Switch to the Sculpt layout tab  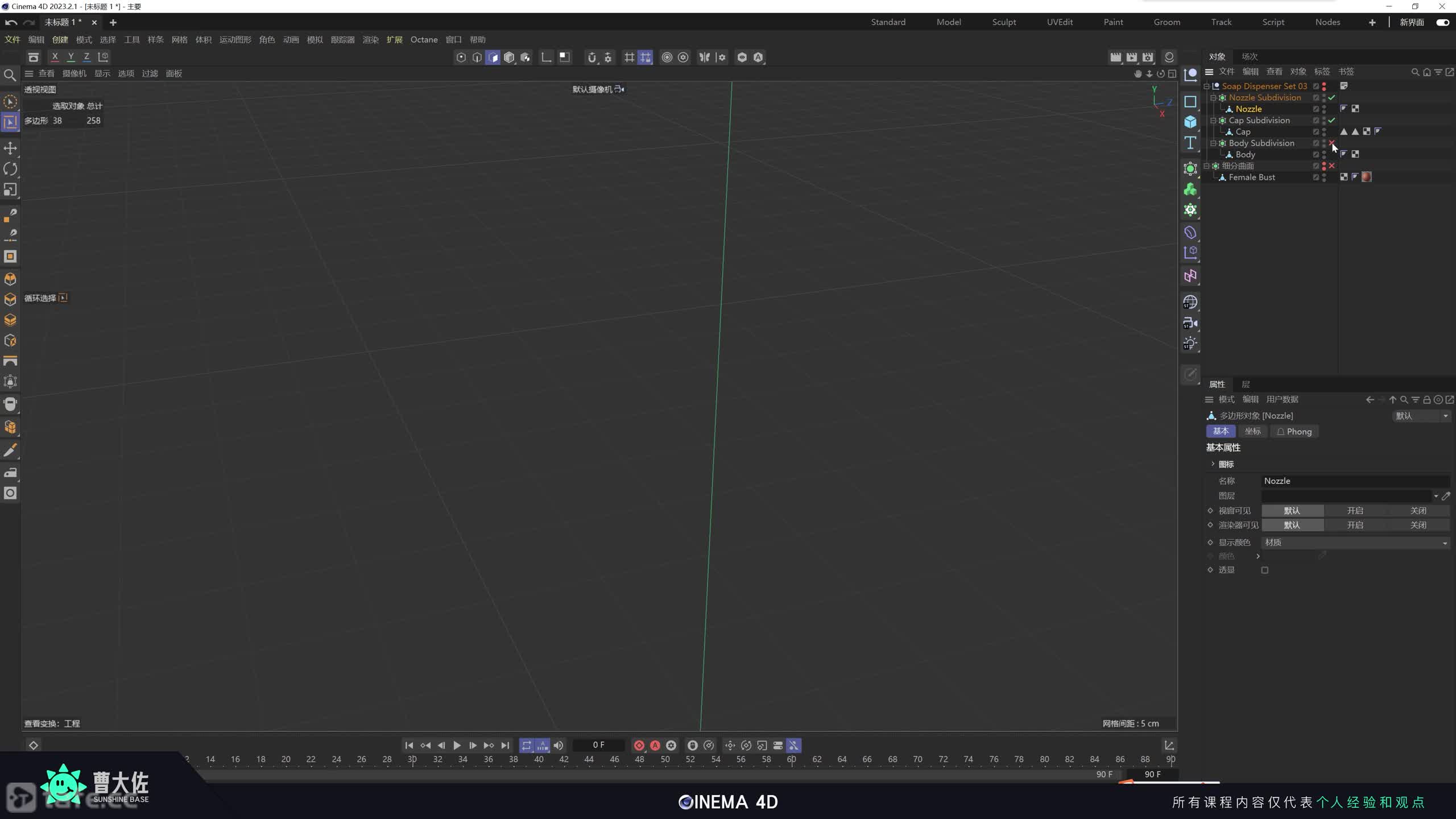click(x=1004, y=22)
